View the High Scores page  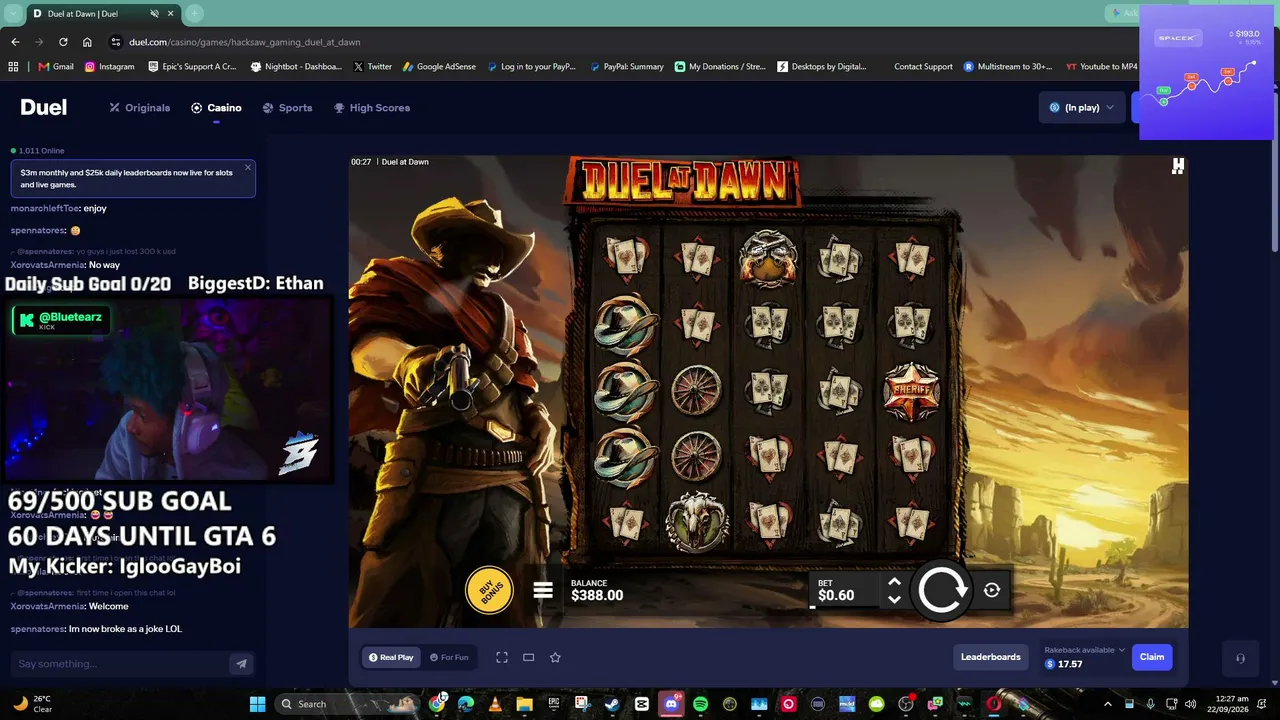(x=372, y=108)
